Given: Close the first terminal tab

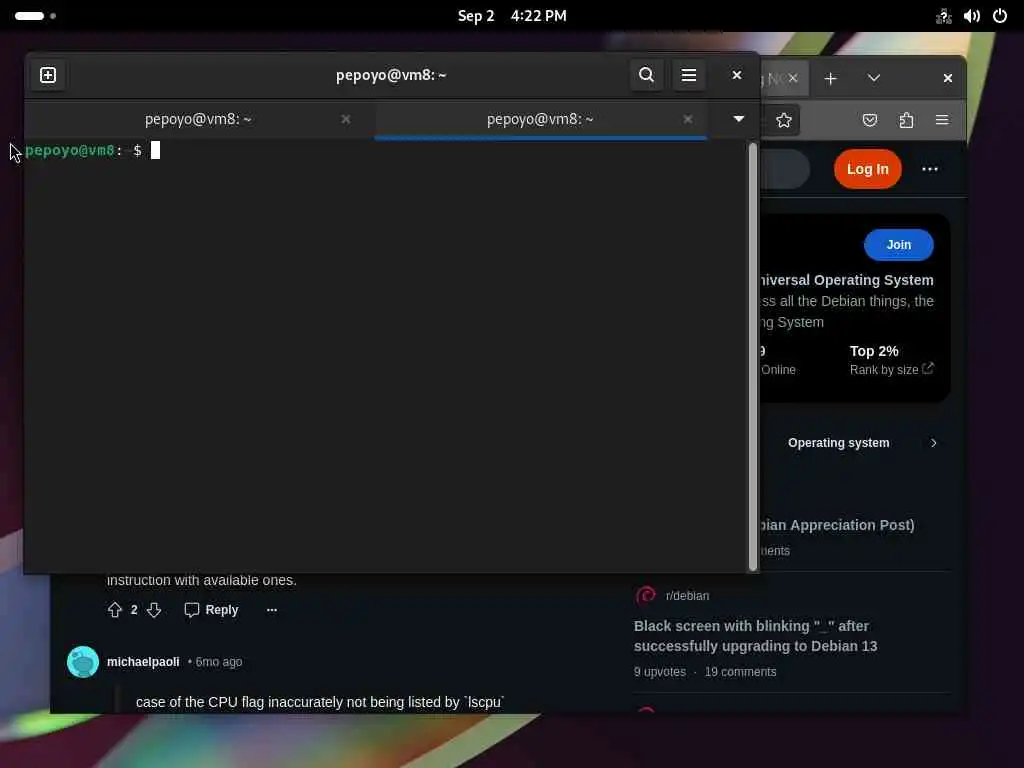Looking at the screenshot, I should tap(345, 119).
